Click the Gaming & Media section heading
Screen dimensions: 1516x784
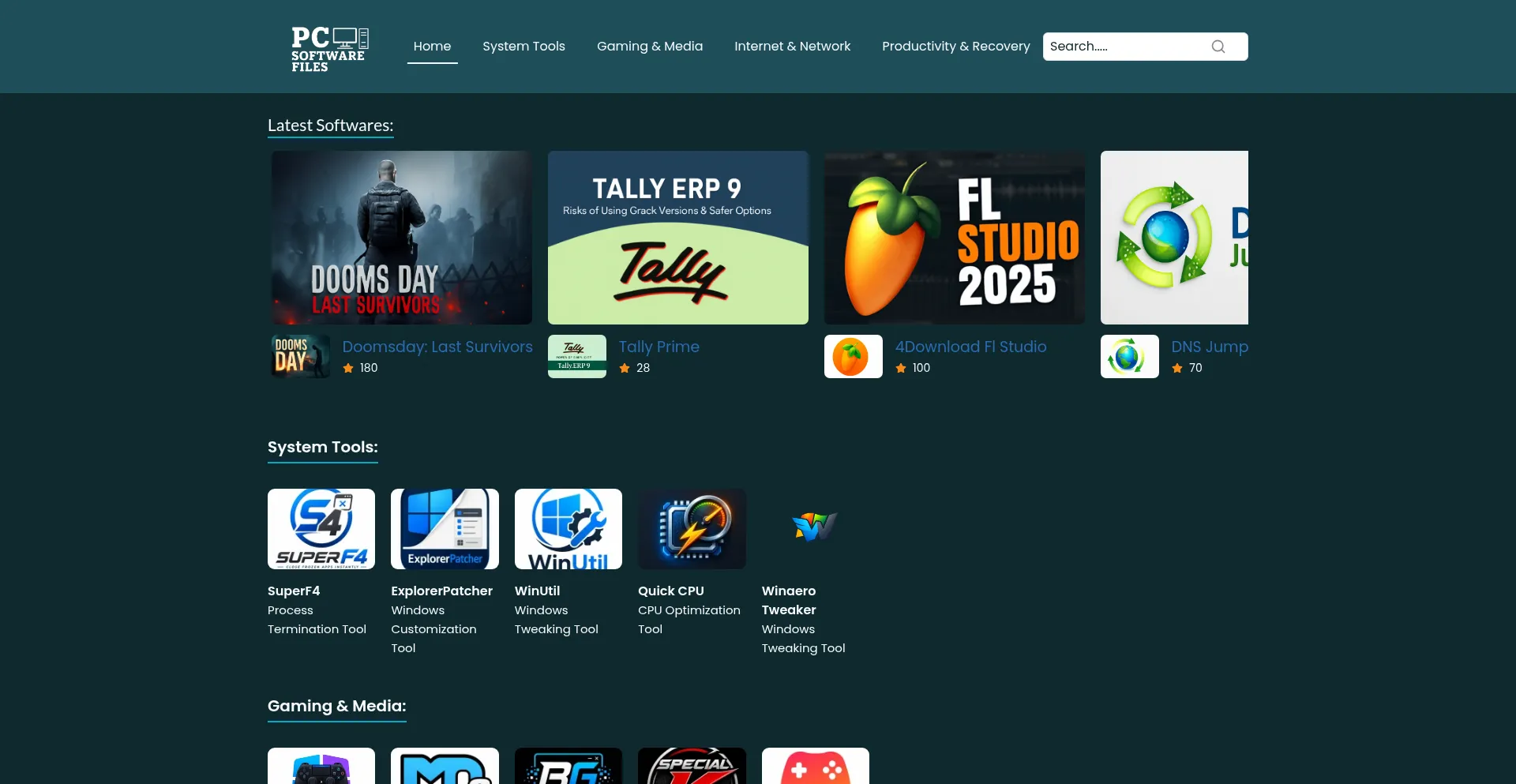tap(337, 706)
